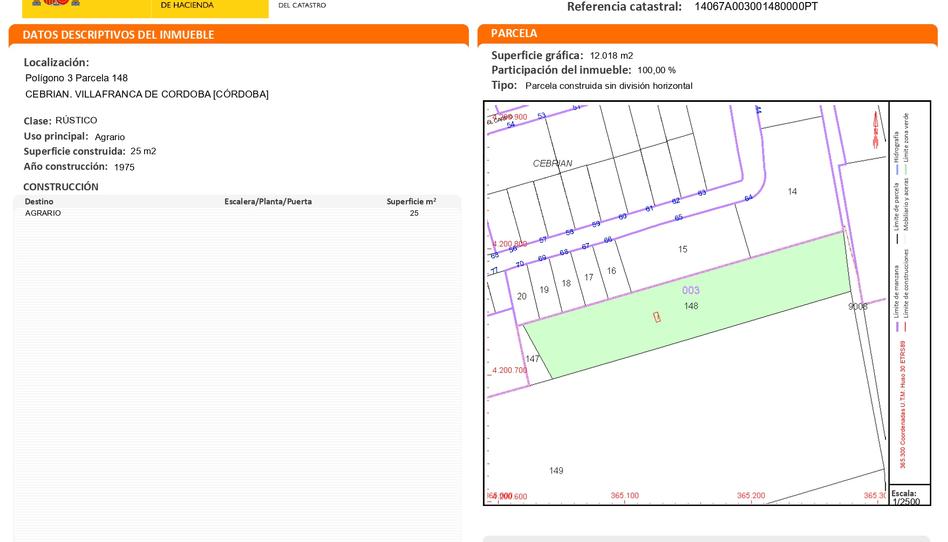The width and height of the screenshot is (948, 542).
Task: Click the CEBRIAN place label on map
Action: coord(552,163)
